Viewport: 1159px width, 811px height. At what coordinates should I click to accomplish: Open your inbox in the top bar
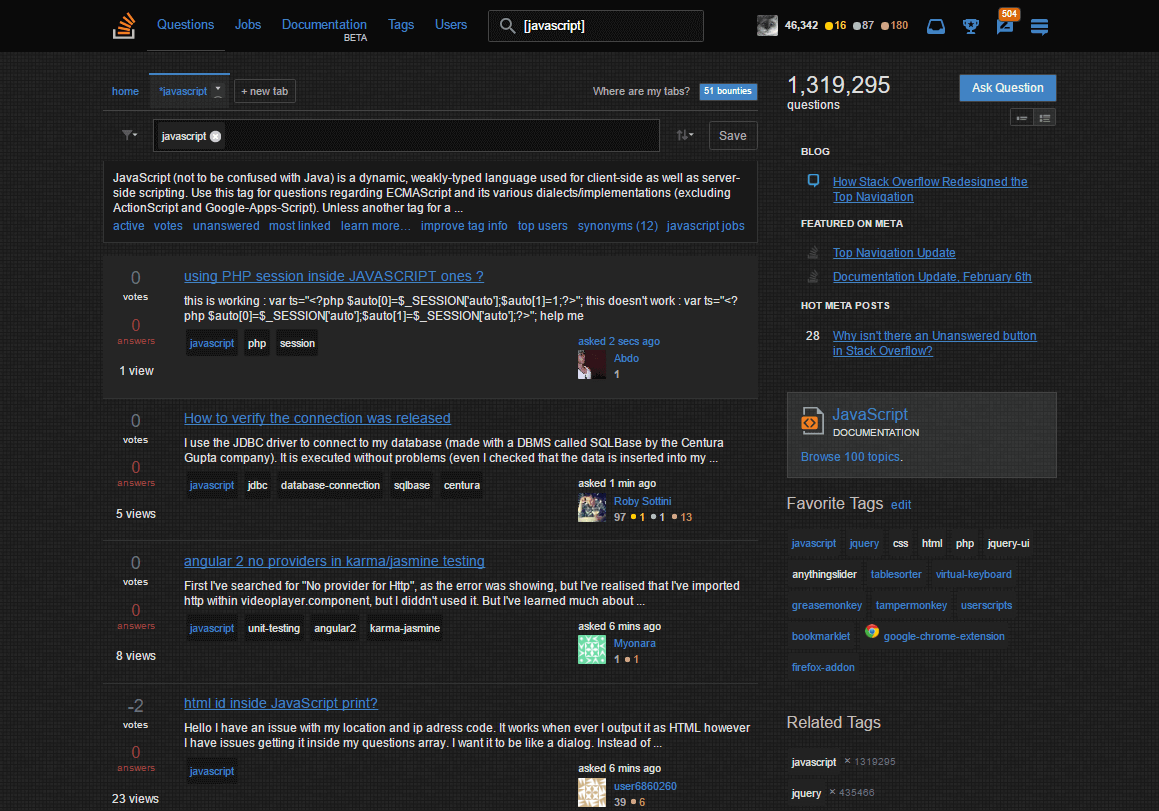click(x=935, y=26)
